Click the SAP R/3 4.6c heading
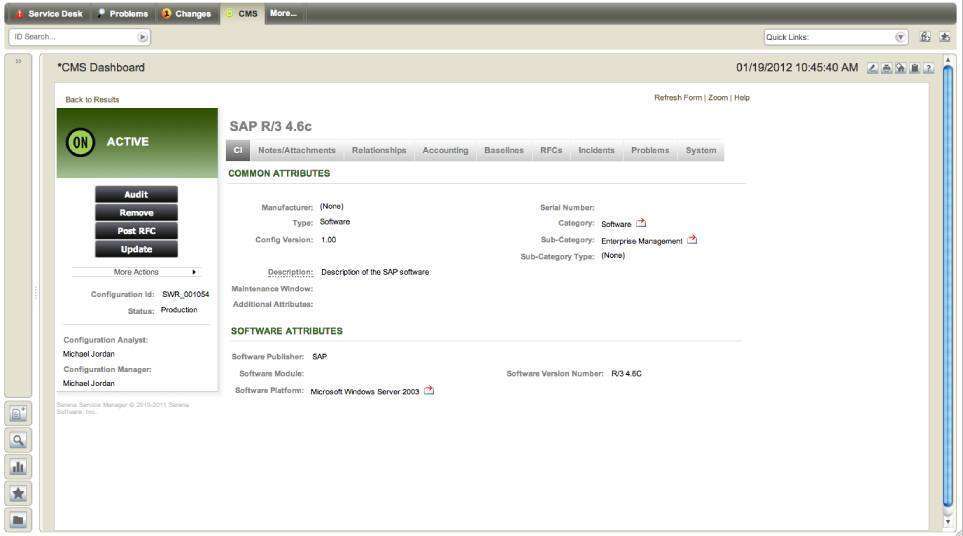Screen dimensions: 963x536 pyautogui.click(x=270, y=126)
